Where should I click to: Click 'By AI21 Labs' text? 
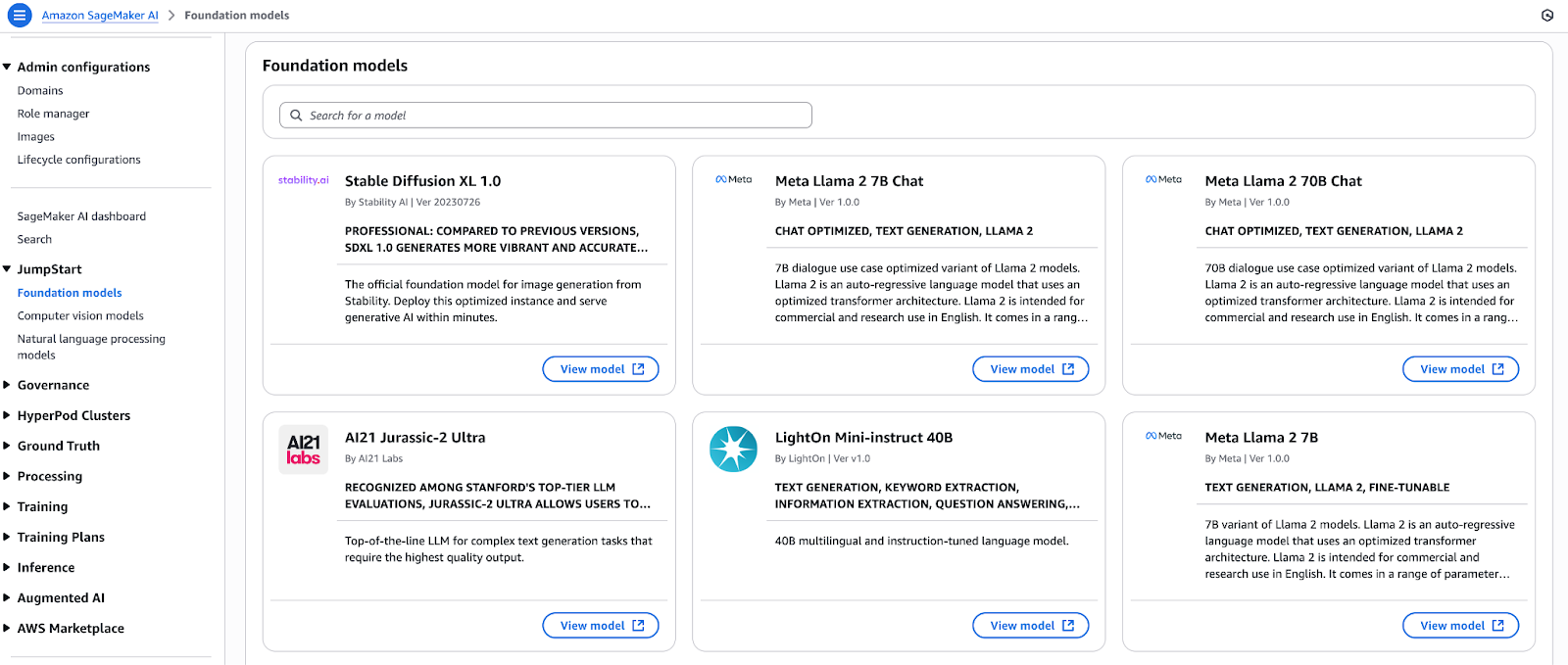pyautogui.click(x=373, y=459)
